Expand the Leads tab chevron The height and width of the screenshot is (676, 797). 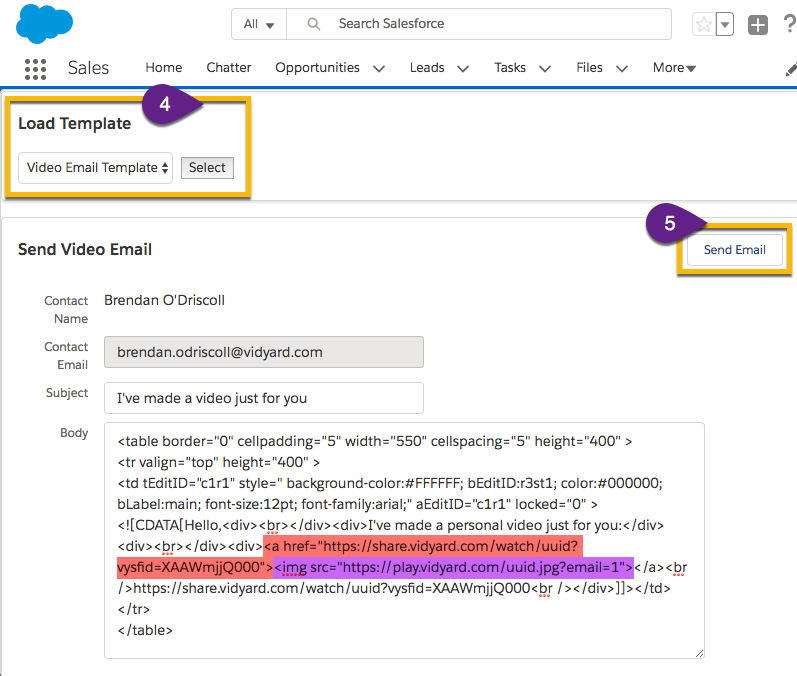(463, 69)
